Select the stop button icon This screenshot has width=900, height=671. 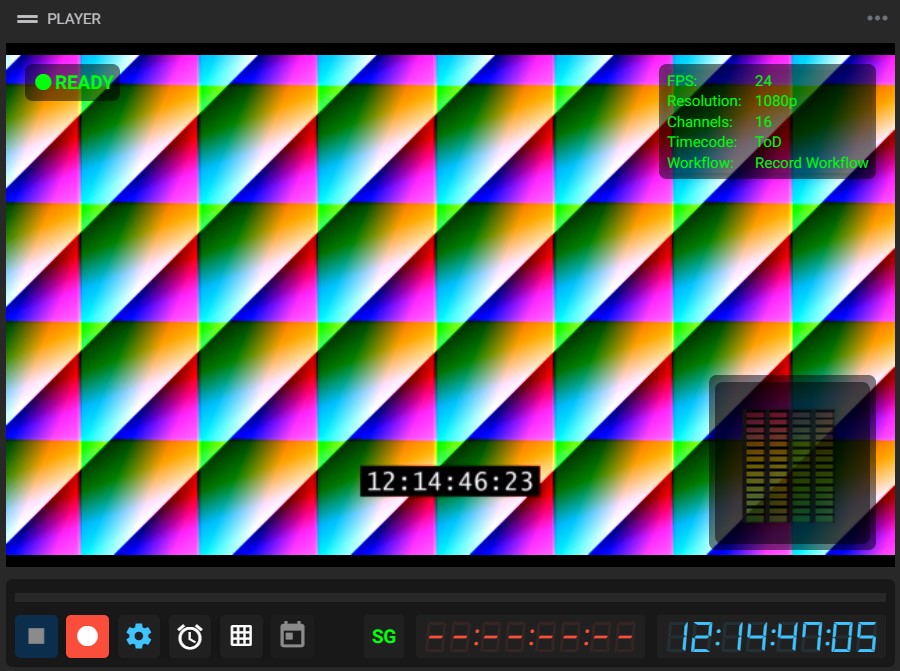pos(36,636)
